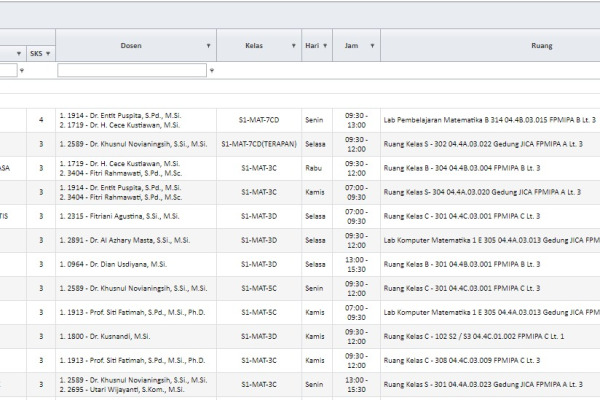This screenshot has width=600, height=400.
Task: Click the filter icon beside Dosen search box
Action: [212, 70]
